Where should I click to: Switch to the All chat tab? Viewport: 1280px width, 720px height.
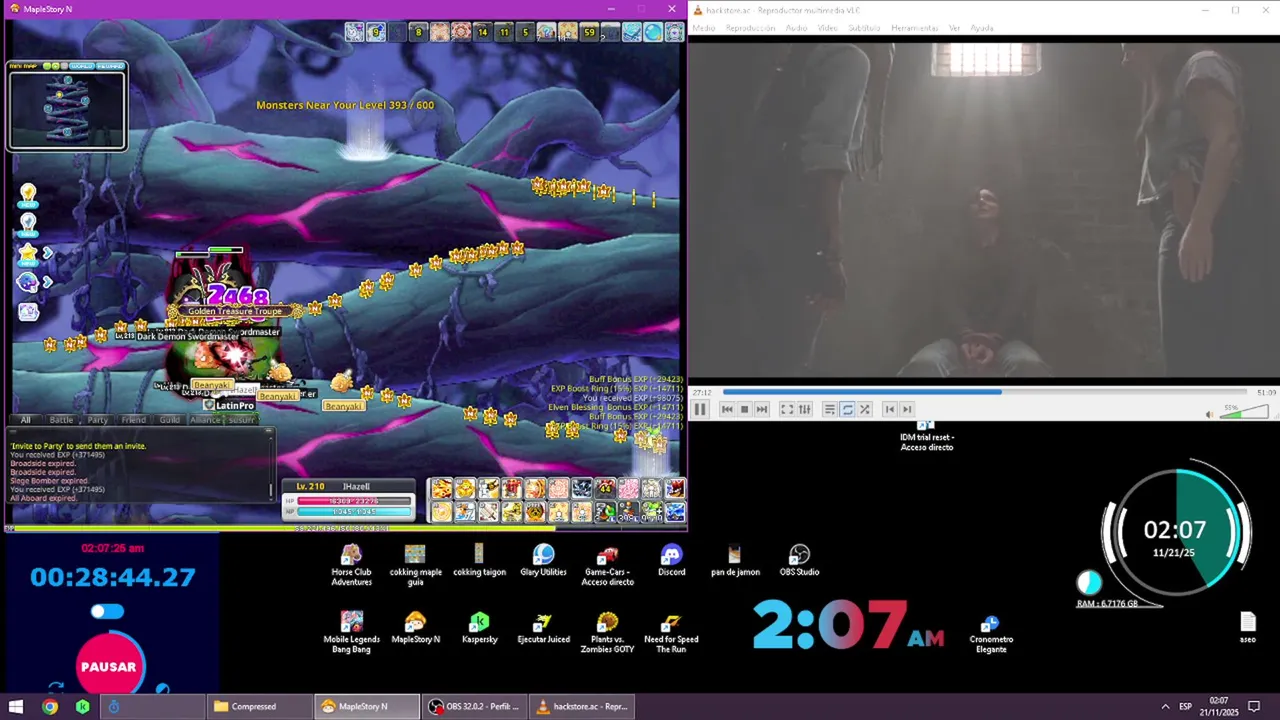click(x=25, y=420)
